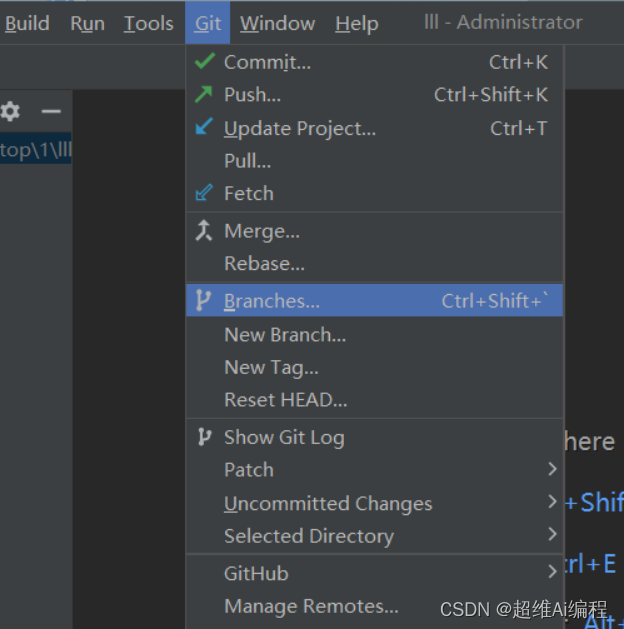Screen dimensions: 624x629
Task: Click the Branches fork icon
Action: [x=203, y=300]
